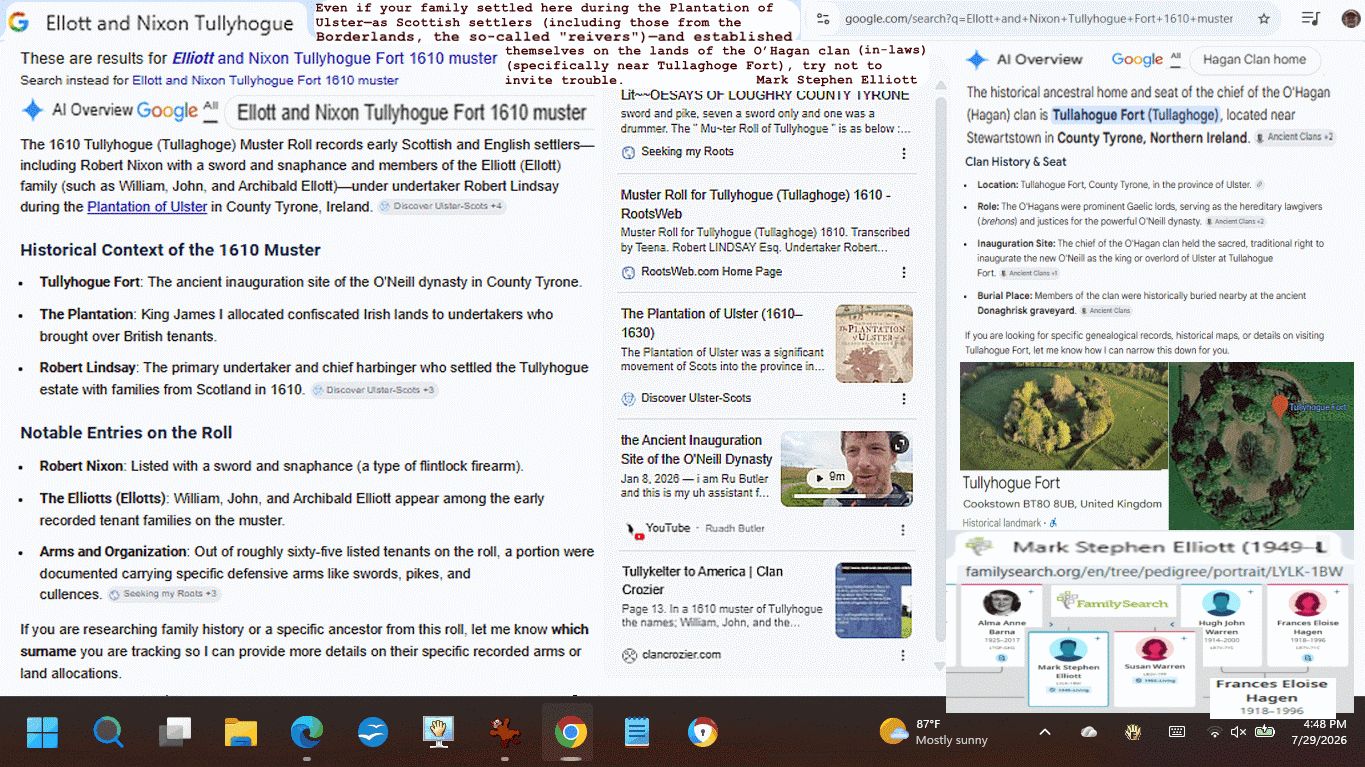Viewport: 1365px width, 767px height.
Task: Open the blue notepad app on the taskbar
Action: pyautogui.click(x=636, y=733)
